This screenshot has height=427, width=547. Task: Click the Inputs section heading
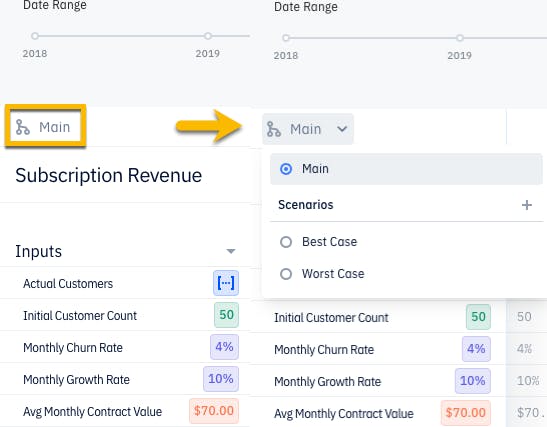coord(38,251)
